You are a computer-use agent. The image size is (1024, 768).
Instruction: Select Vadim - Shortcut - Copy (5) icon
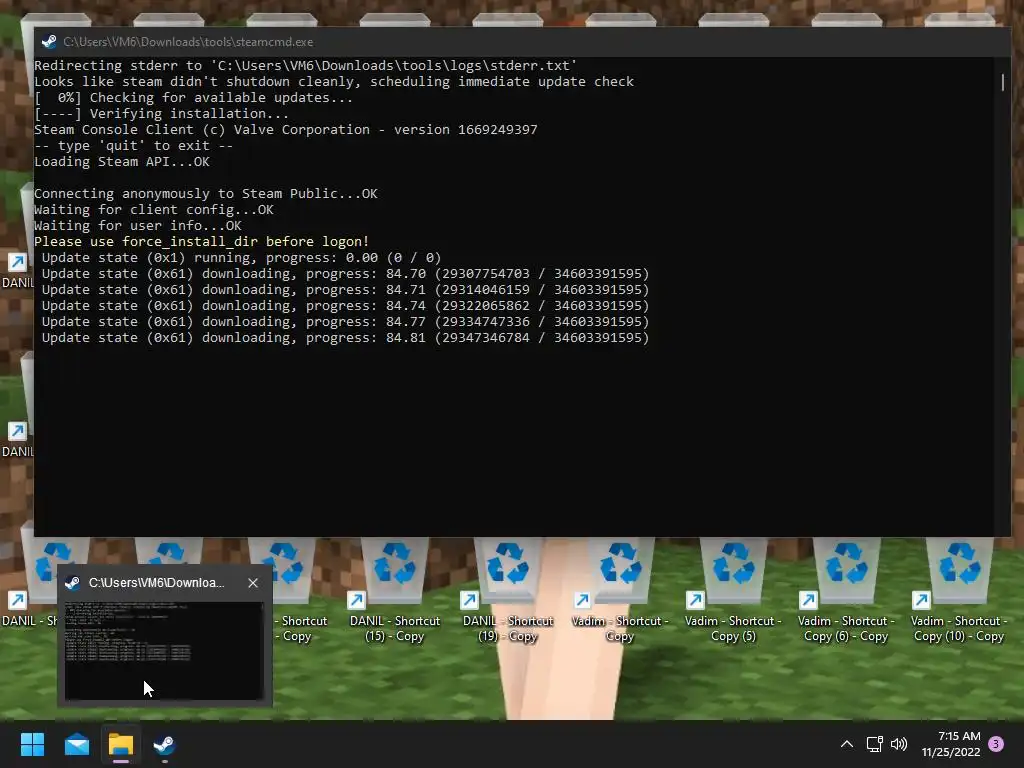[x=733, y=592]
